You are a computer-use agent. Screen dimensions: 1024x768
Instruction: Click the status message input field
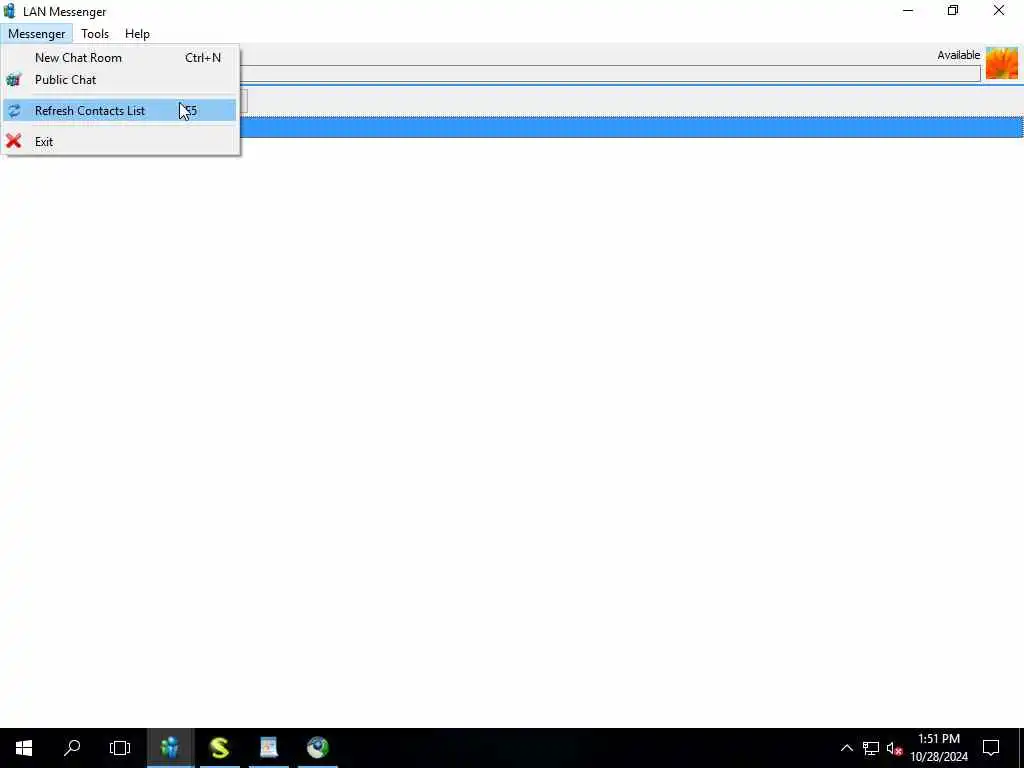[x=610, y=73]
